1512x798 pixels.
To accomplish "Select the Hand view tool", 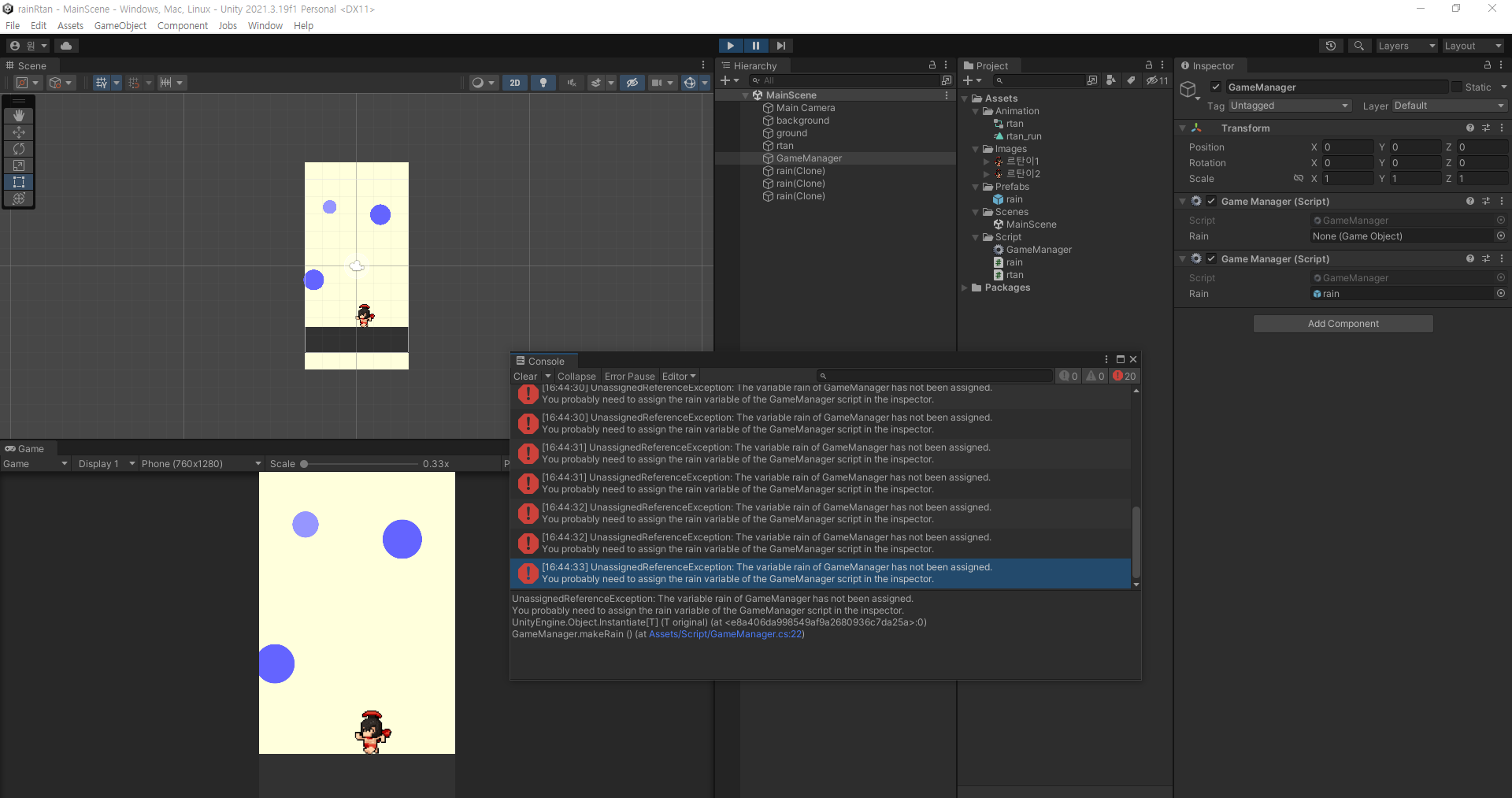I will pyautogui.click(x=19, y=115).
